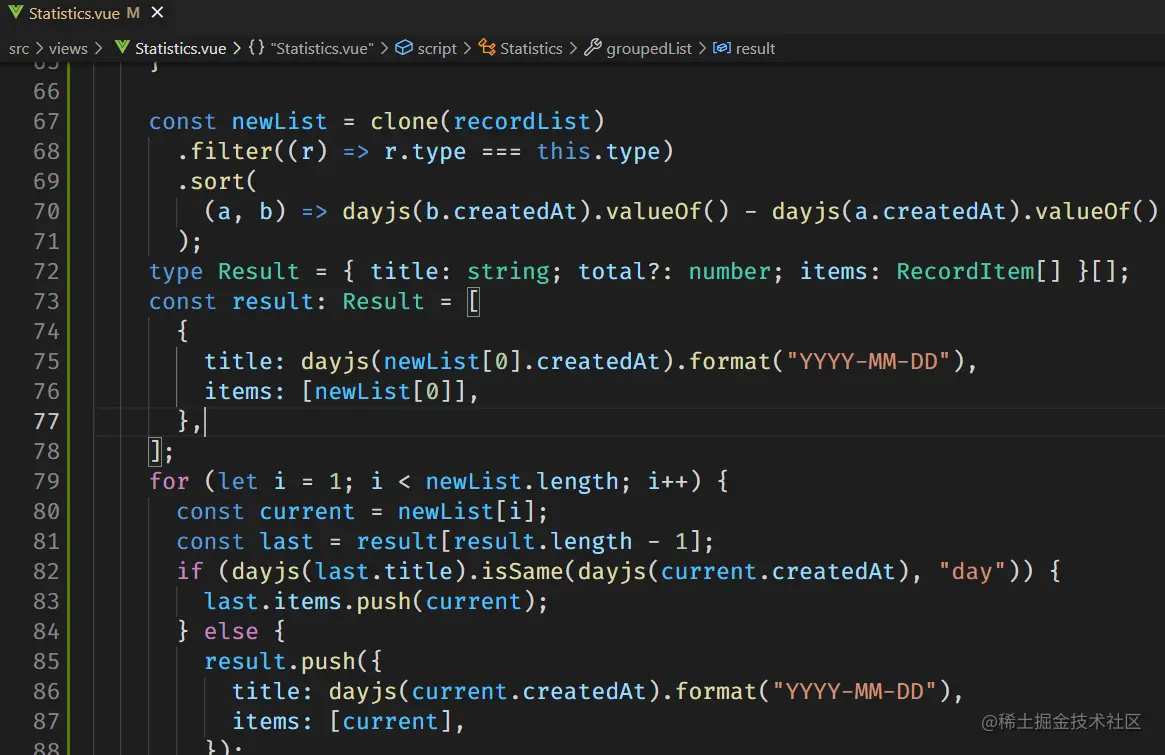1165x755 pixels.
Task: Open the script breadcrumb segment
Action: 437,48
